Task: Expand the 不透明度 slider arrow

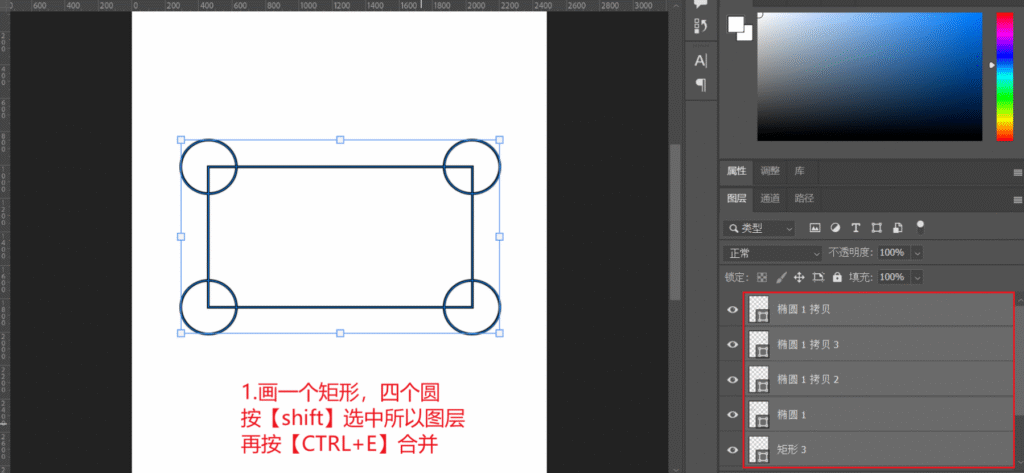Action: 918,253
